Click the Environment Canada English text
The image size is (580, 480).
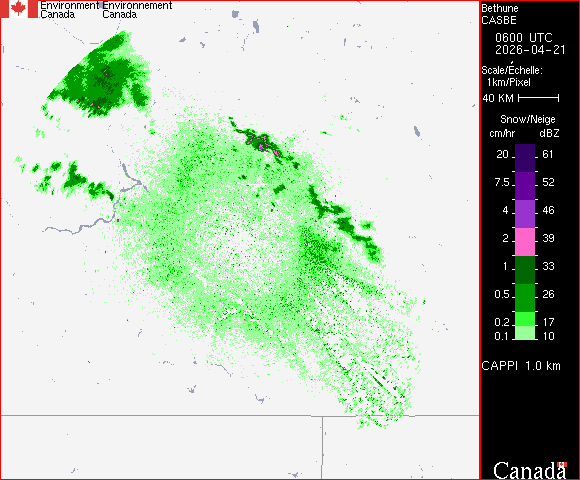(70, 10)
